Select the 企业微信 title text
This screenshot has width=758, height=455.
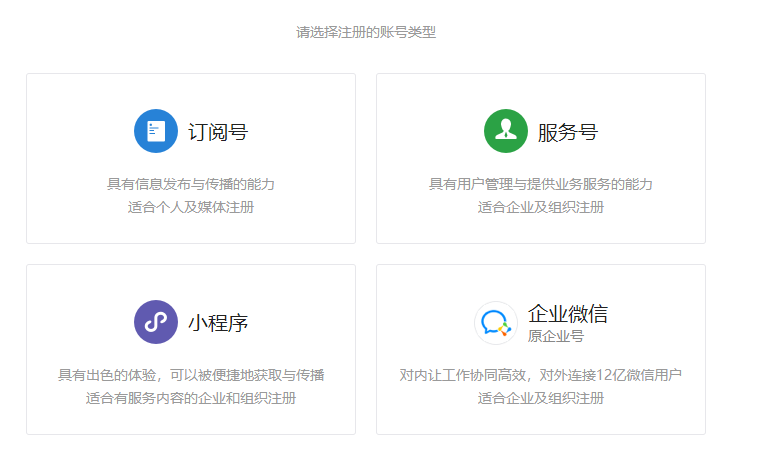tap(568, 314)
